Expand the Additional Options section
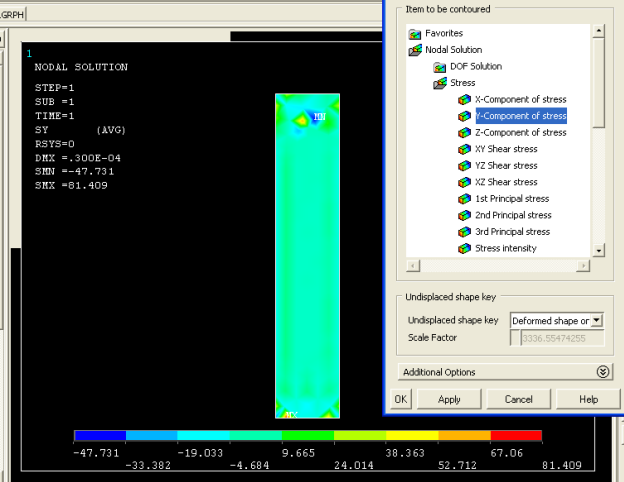Image resolution: width=624 pixels, height=482 pixels. pos(602,372)
